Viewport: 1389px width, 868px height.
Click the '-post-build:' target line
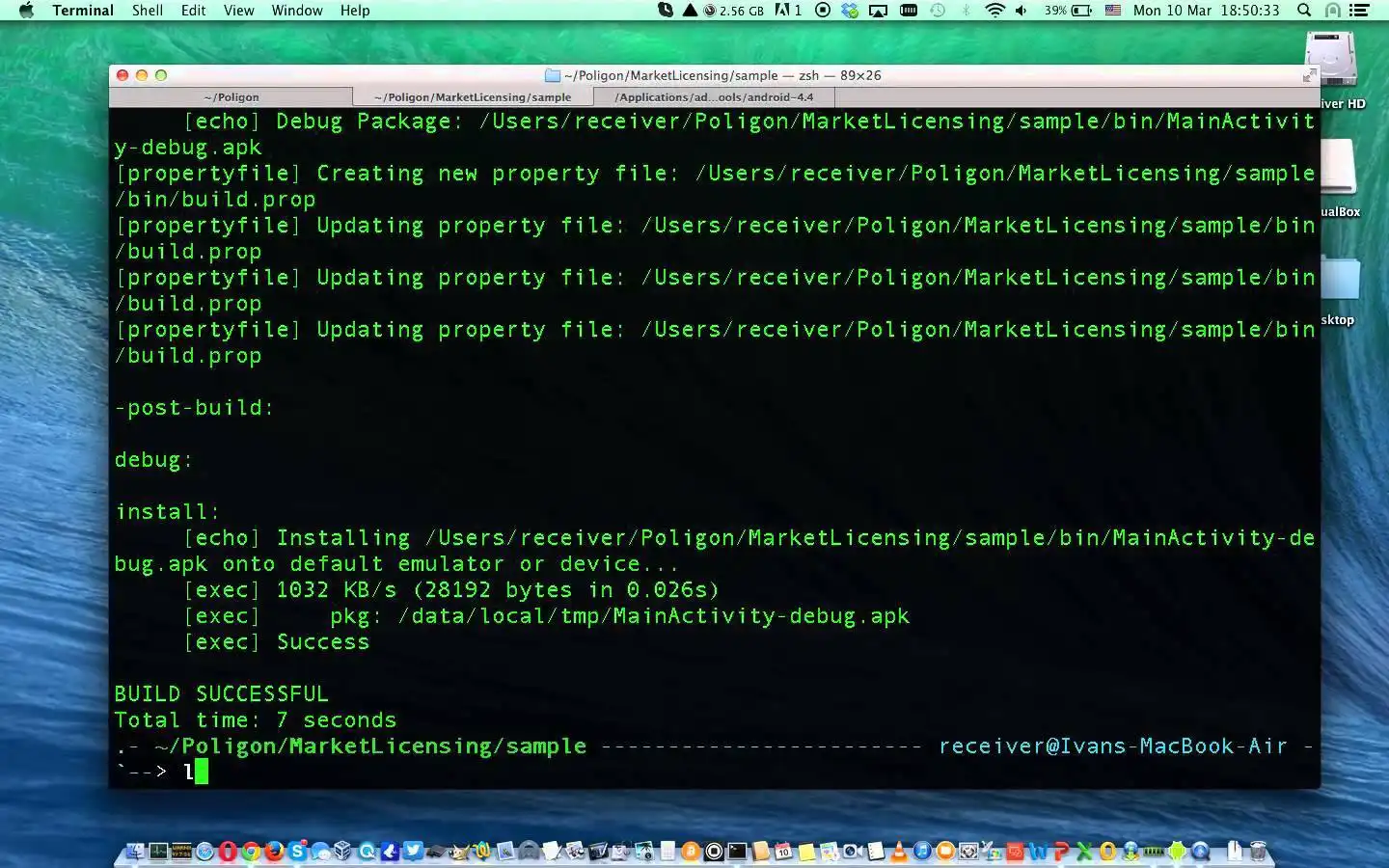point(194,408)
